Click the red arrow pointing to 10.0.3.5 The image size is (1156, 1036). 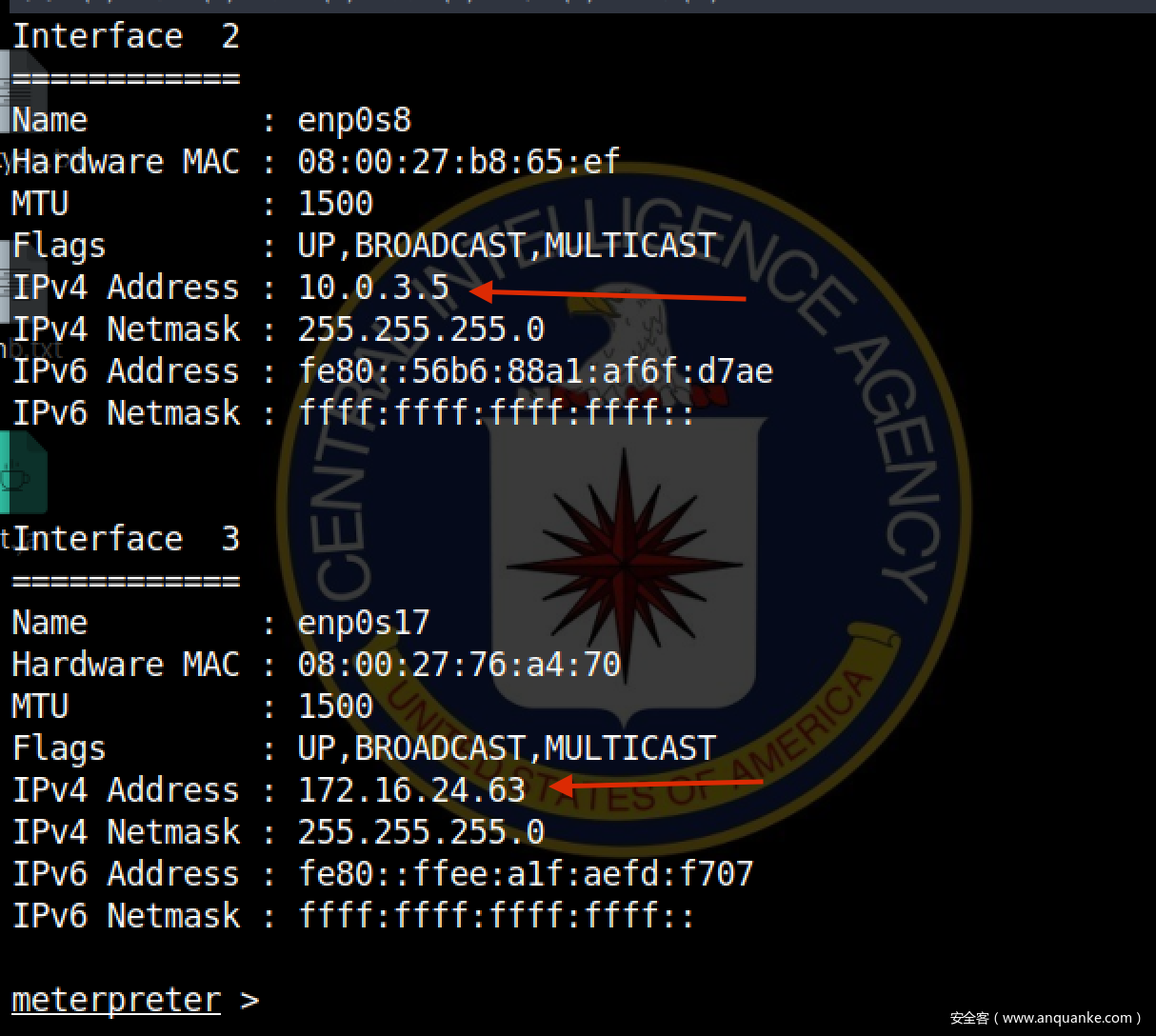[609, 293]
